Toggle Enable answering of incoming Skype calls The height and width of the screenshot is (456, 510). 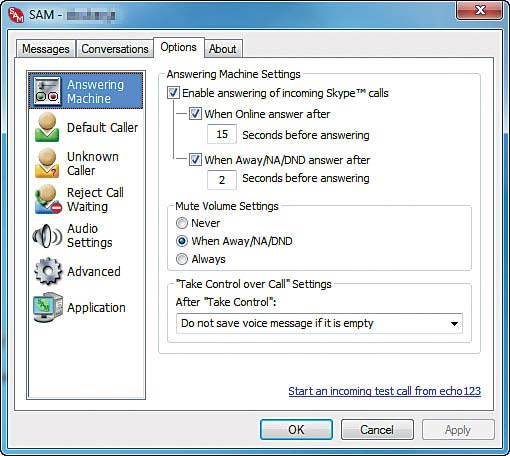(x=173, y=93)
